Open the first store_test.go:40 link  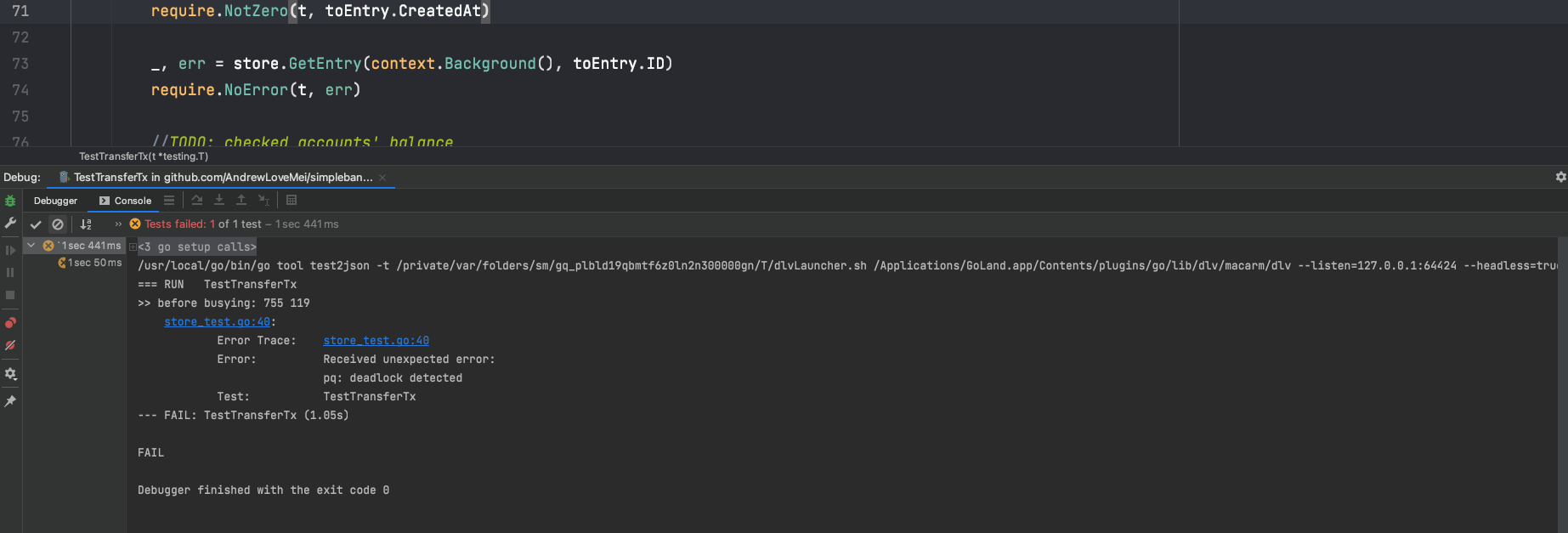tap(217, 322)
